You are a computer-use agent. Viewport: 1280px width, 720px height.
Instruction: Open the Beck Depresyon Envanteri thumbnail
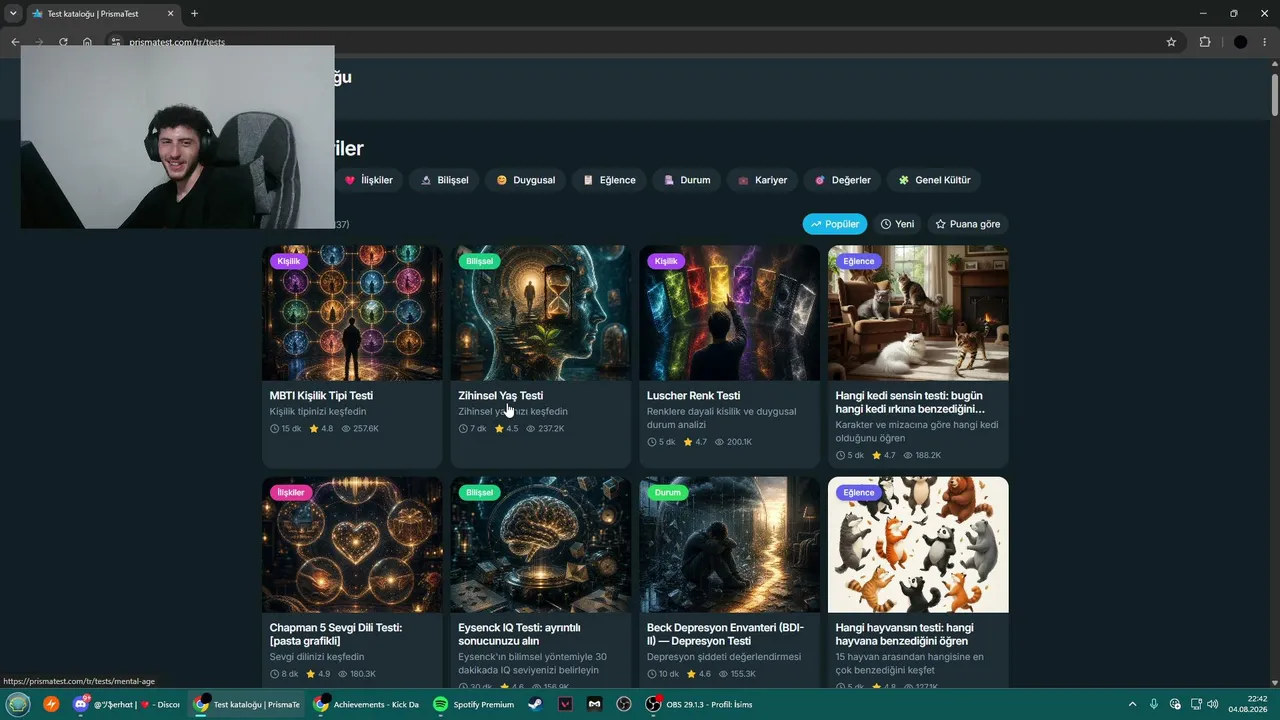729,545
